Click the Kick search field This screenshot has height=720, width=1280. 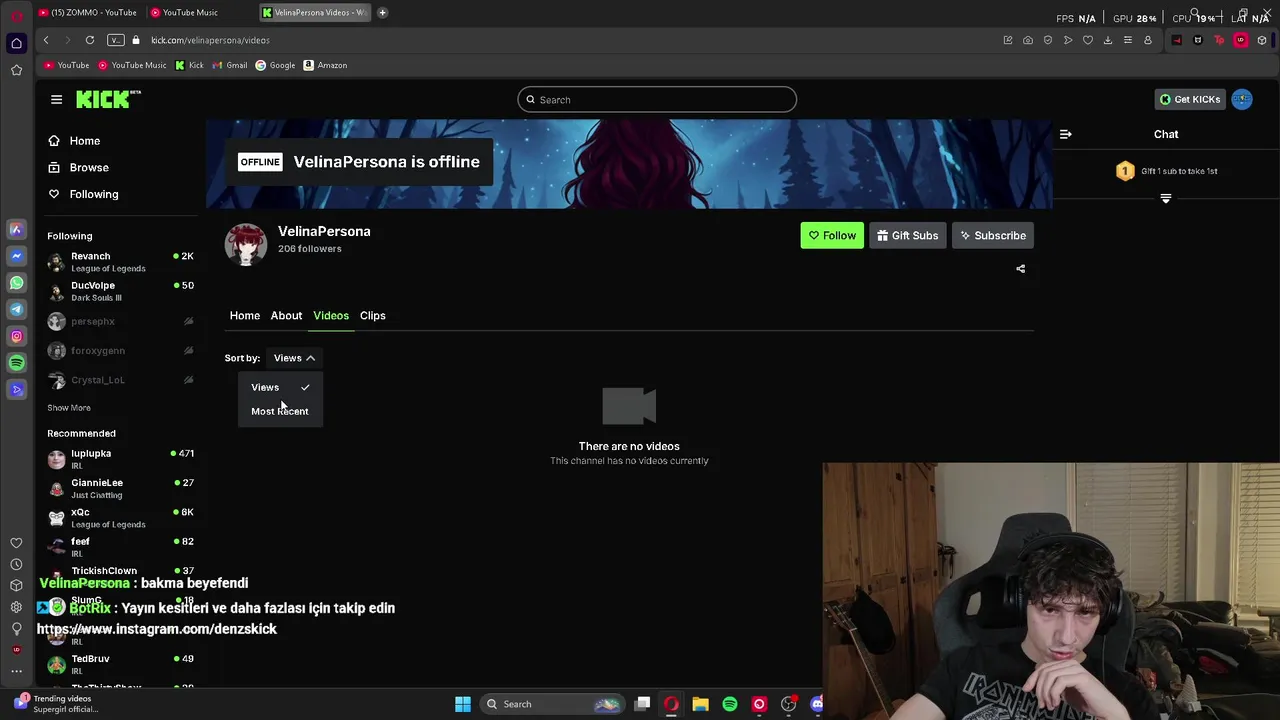657,100
